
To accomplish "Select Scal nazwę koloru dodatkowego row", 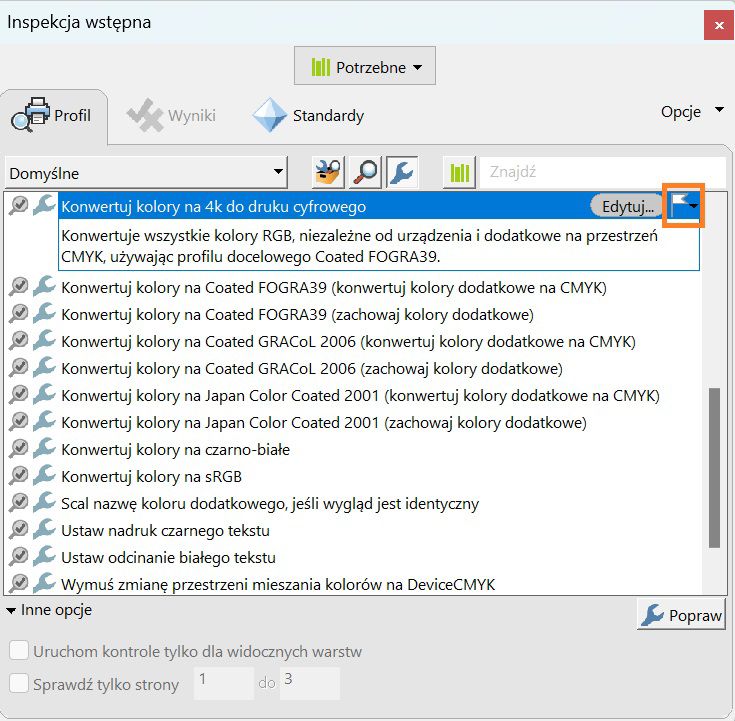I will (x=270, y=504).
